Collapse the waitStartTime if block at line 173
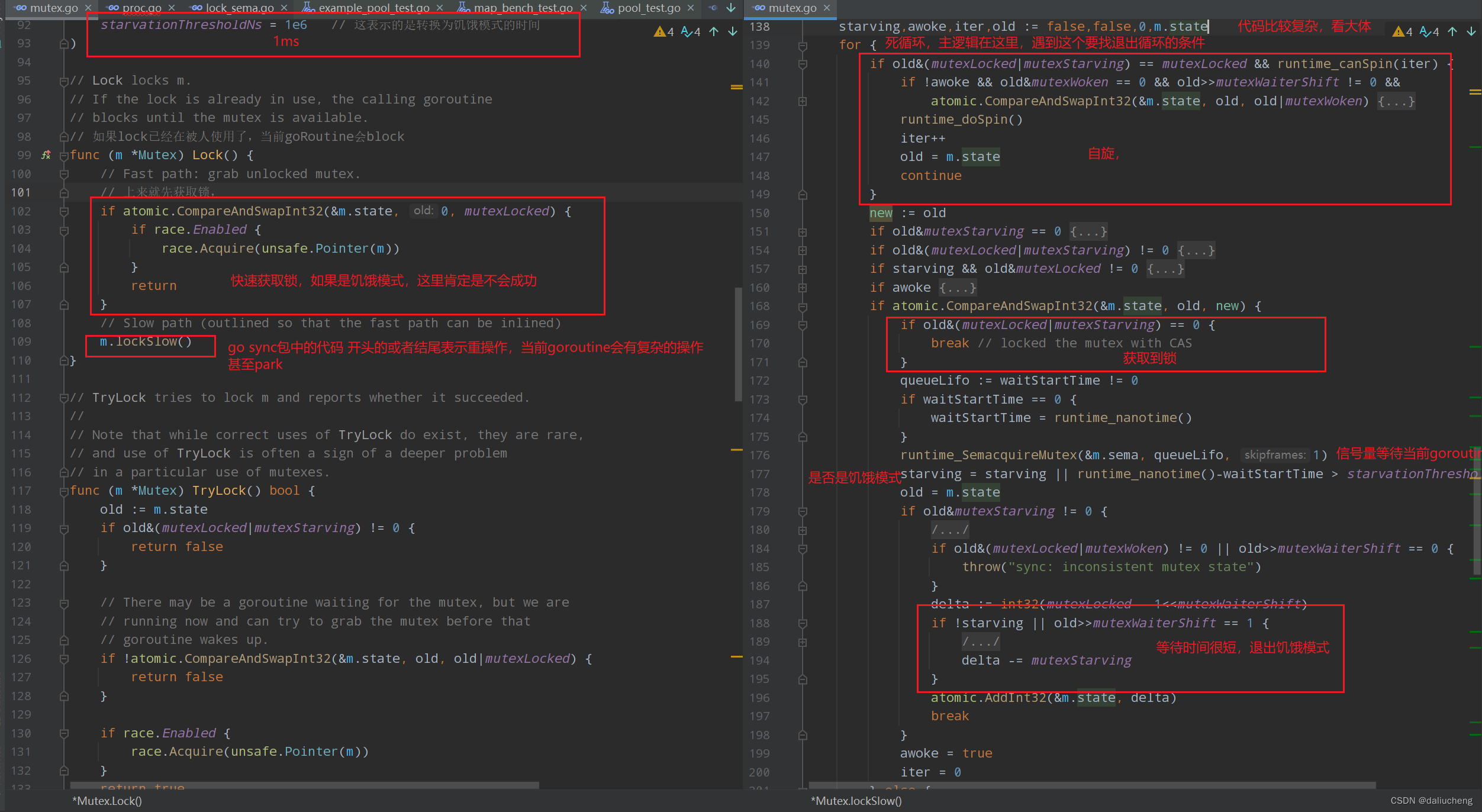The width and height of the screenshot is (1482, 812). [803, 399]
